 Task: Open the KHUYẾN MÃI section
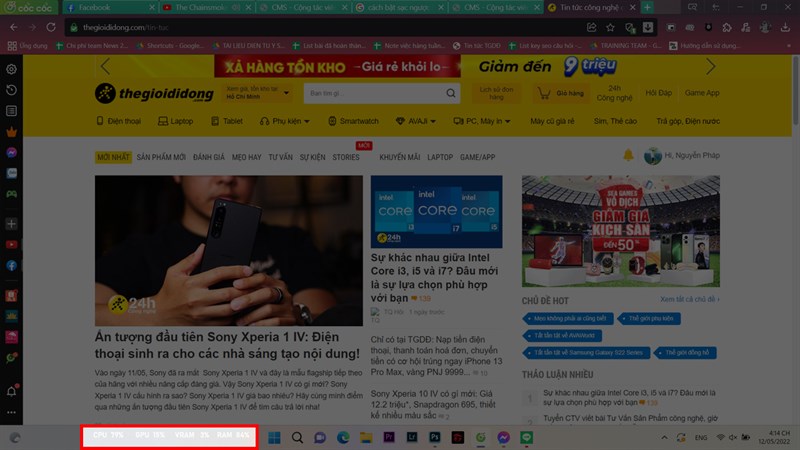pos(399,158)
